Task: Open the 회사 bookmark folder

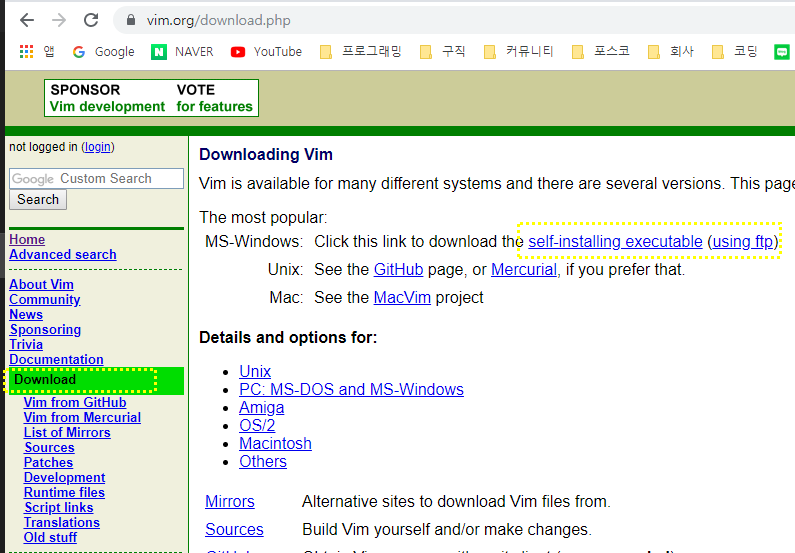Action: tap(671, 52)
